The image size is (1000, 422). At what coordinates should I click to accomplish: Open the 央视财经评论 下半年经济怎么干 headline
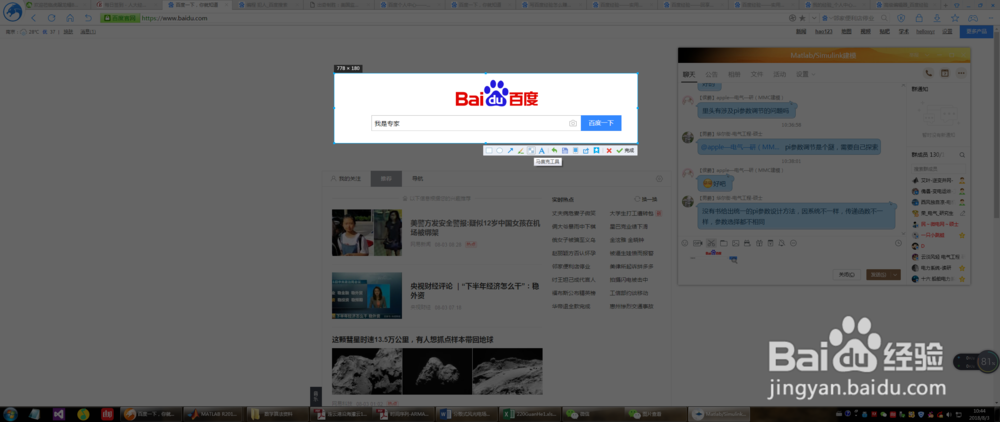tap(476, 291)
